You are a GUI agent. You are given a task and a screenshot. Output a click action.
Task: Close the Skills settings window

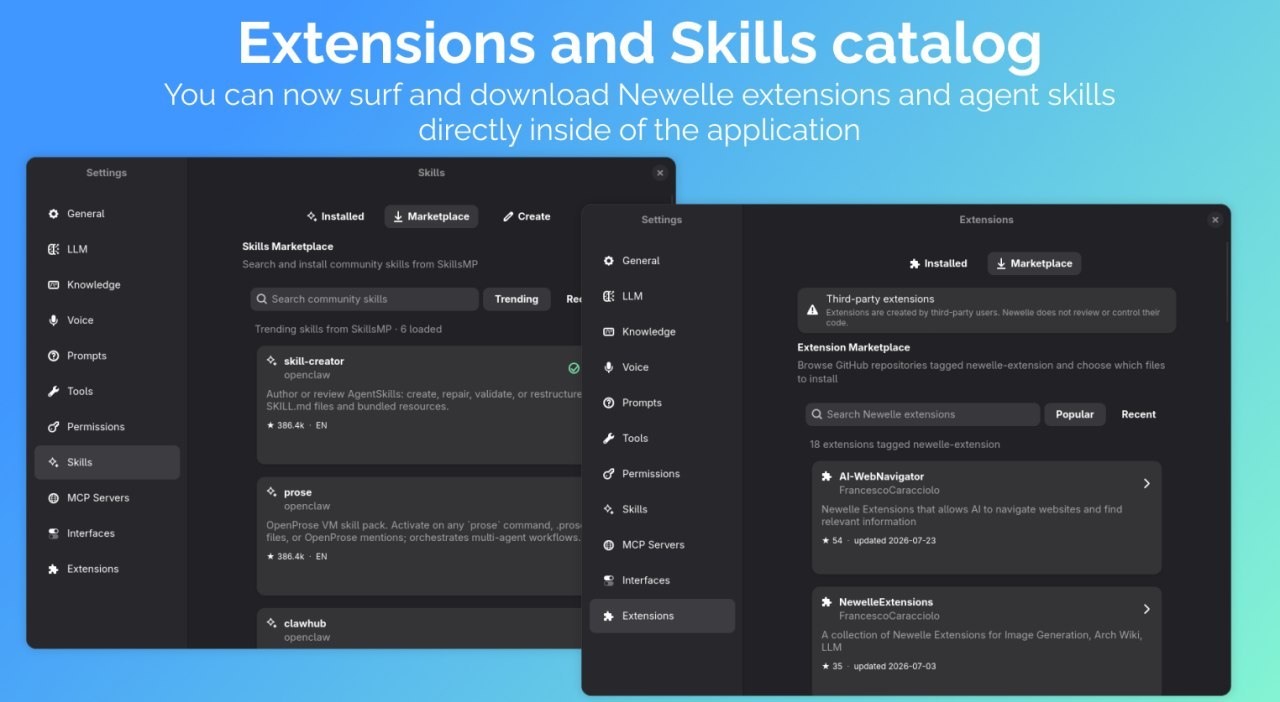click(660, 173)
